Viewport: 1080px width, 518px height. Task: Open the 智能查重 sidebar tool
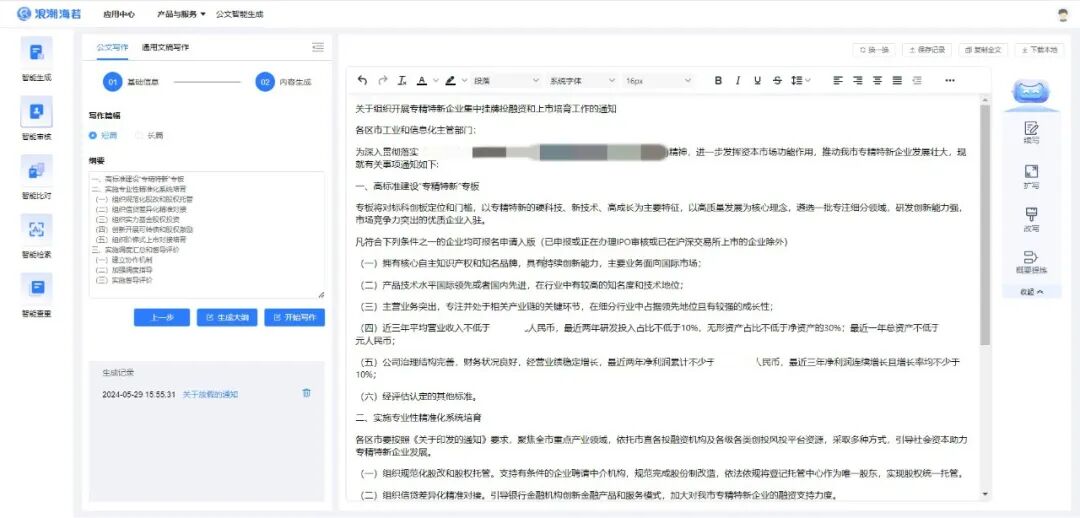pyautogui.click(x=37, y=295)
